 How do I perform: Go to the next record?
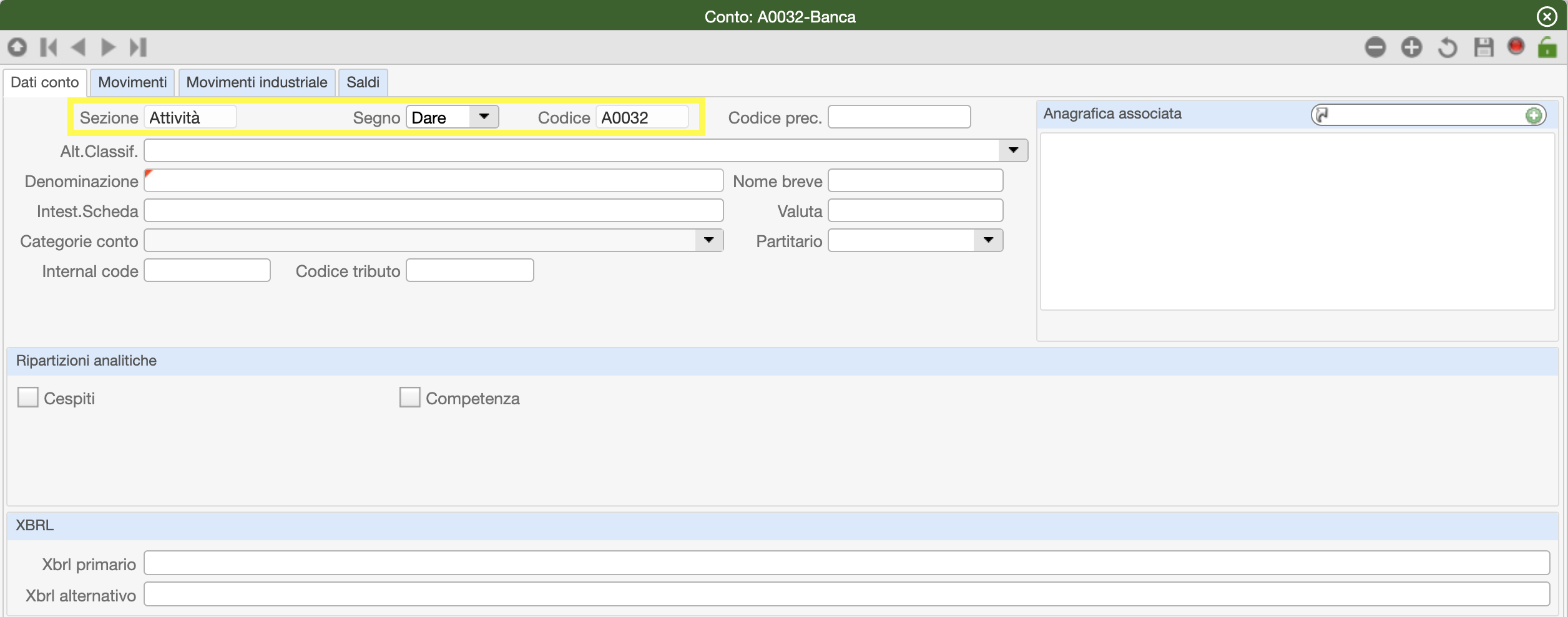pos(108,47)
